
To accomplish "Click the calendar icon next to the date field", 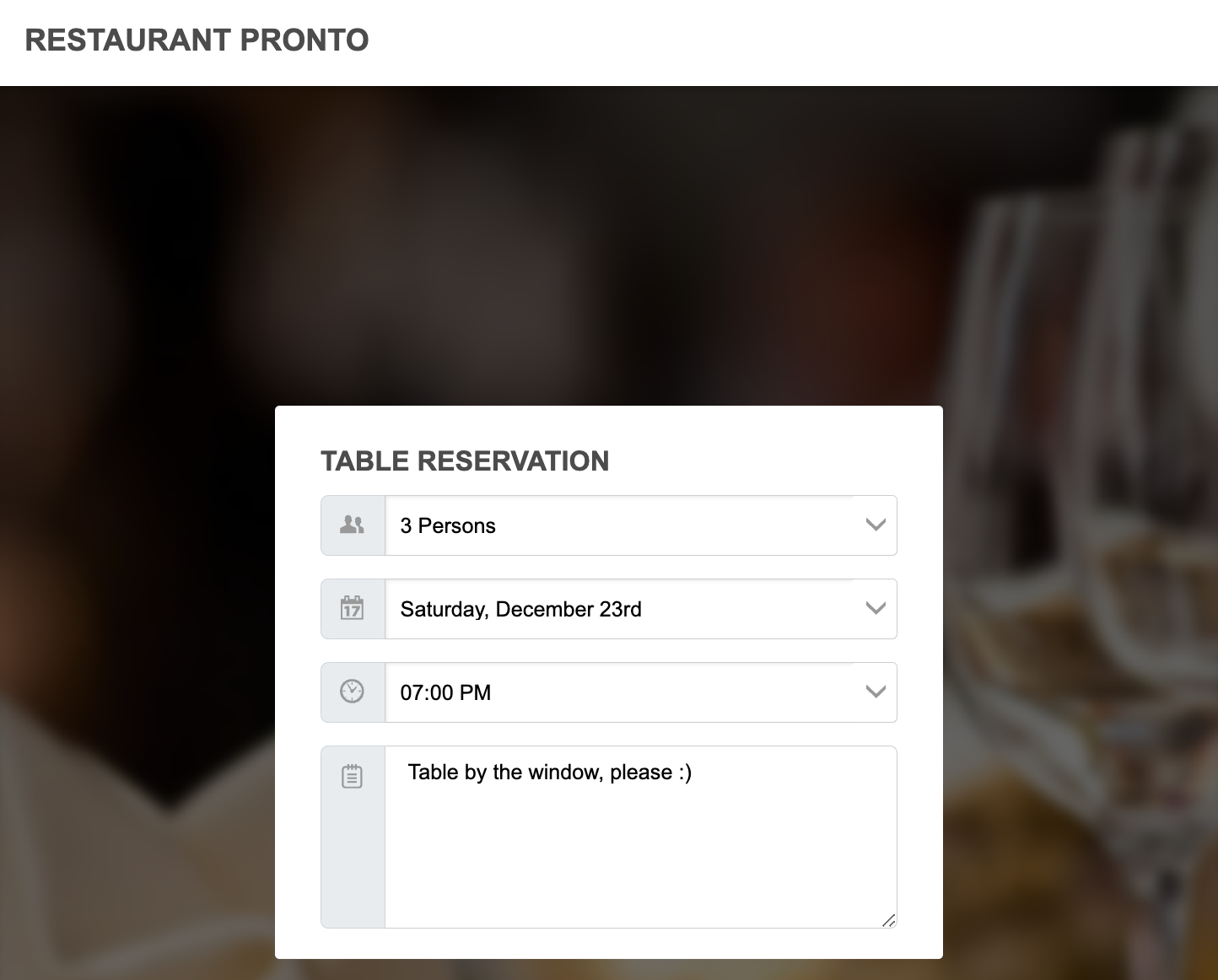I will (352, 608).
